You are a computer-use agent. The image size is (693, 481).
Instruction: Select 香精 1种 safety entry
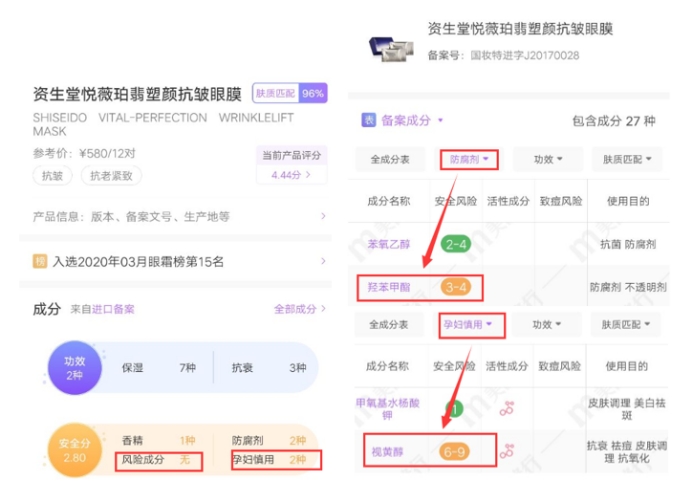click(159, 440)
